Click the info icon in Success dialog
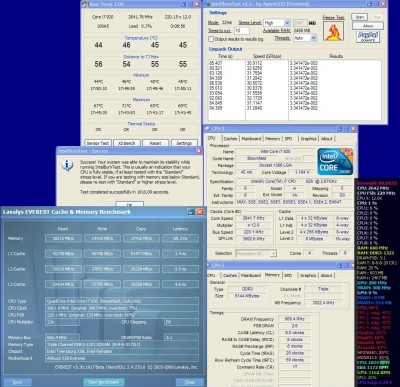The height and width of the screenshot is (387, 400). point(67,165)
